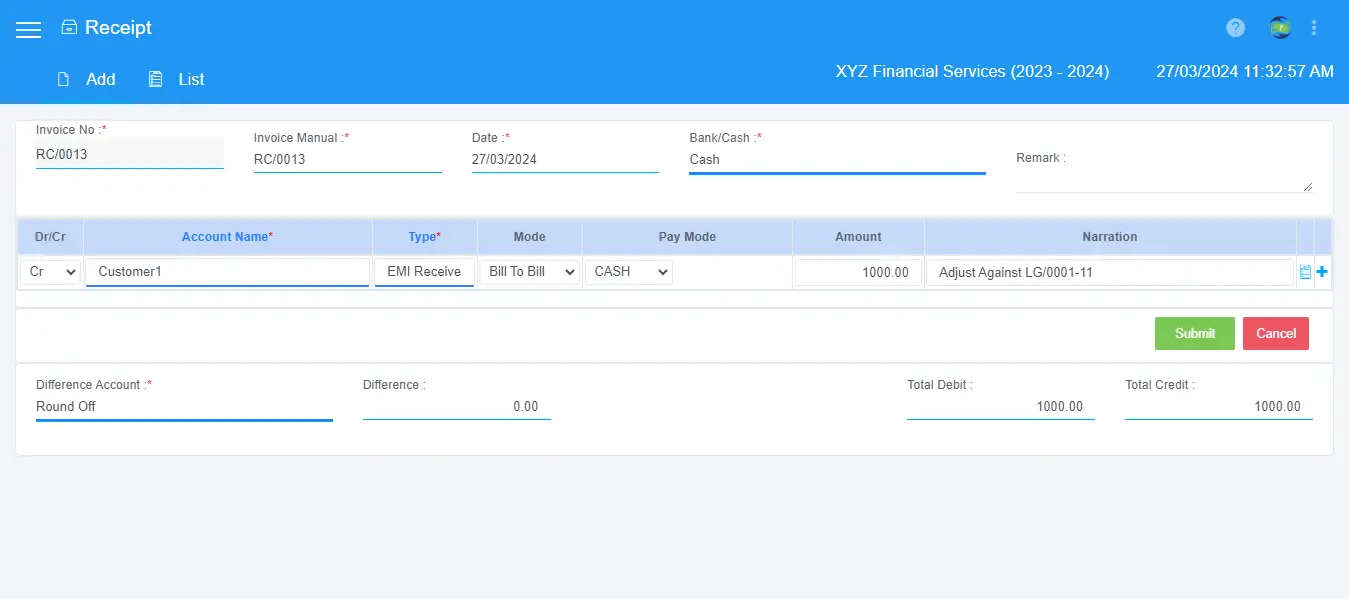The width and height of the screenshot is (1349, 599).
Task: Switch to the List tab
Action: (177, 79)
